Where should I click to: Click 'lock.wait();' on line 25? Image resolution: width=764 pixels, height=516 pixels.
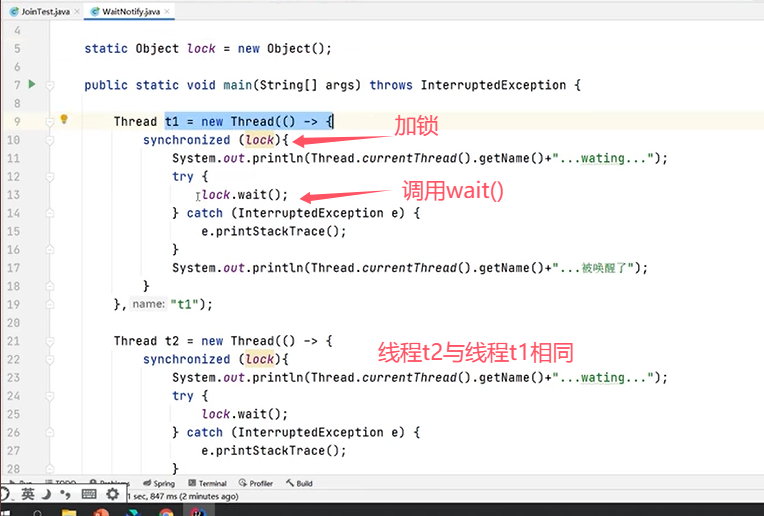[x=245, y=414]
